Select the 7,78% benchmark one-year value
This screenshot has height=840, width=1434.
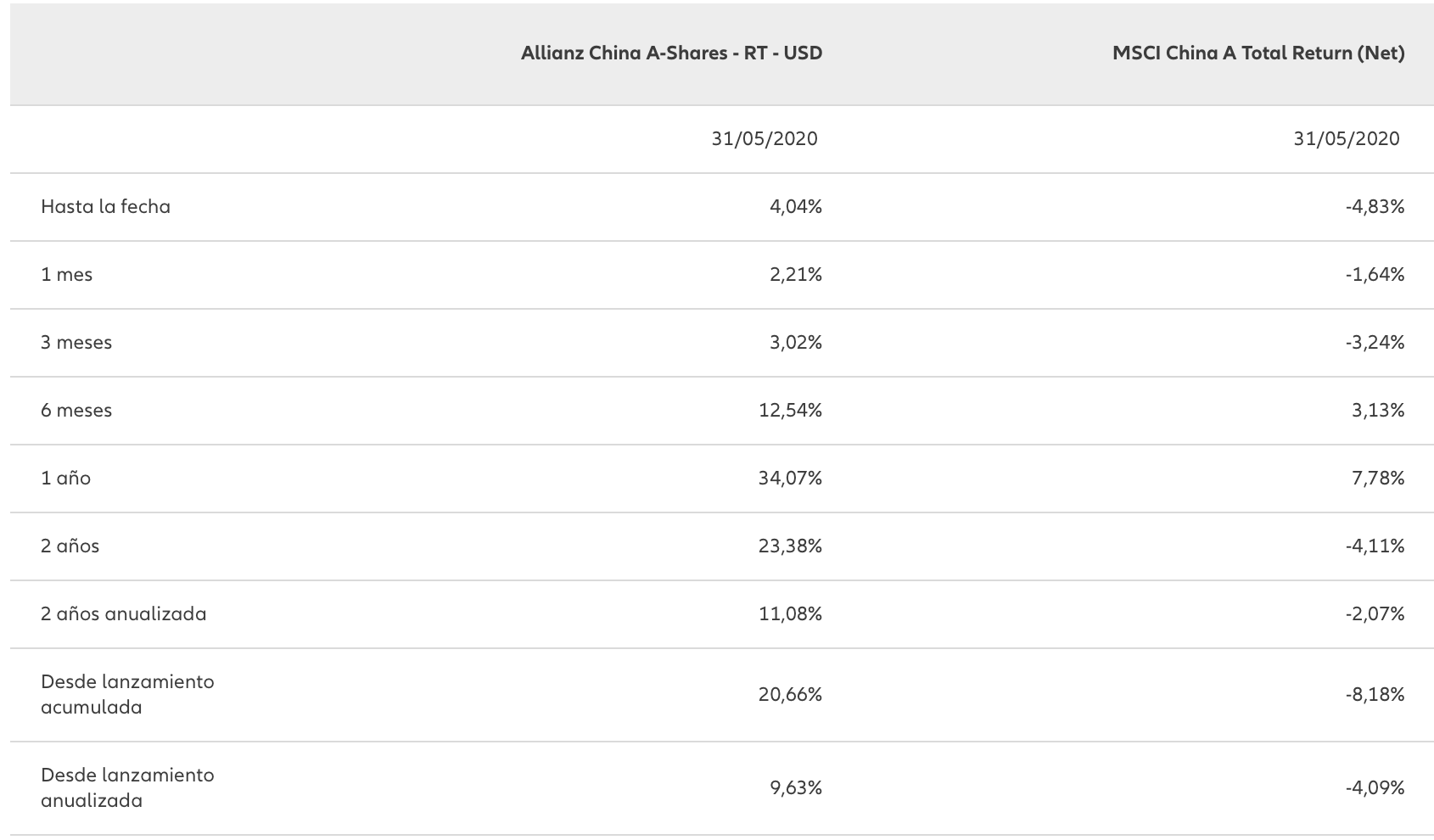1377,479
